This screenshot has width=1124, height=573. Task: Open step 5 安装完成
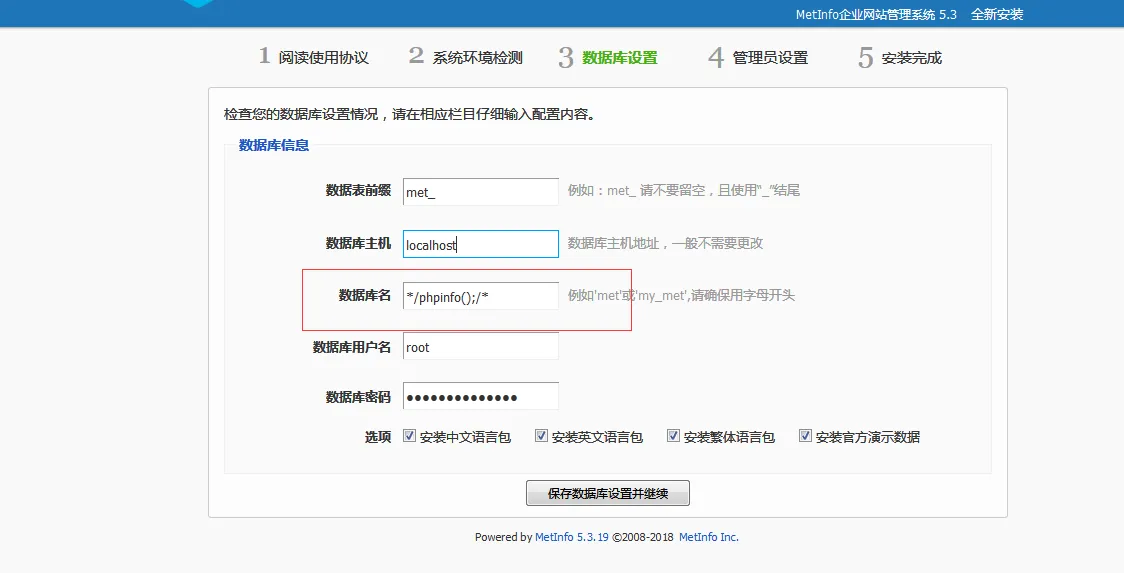tap(901, 57)
